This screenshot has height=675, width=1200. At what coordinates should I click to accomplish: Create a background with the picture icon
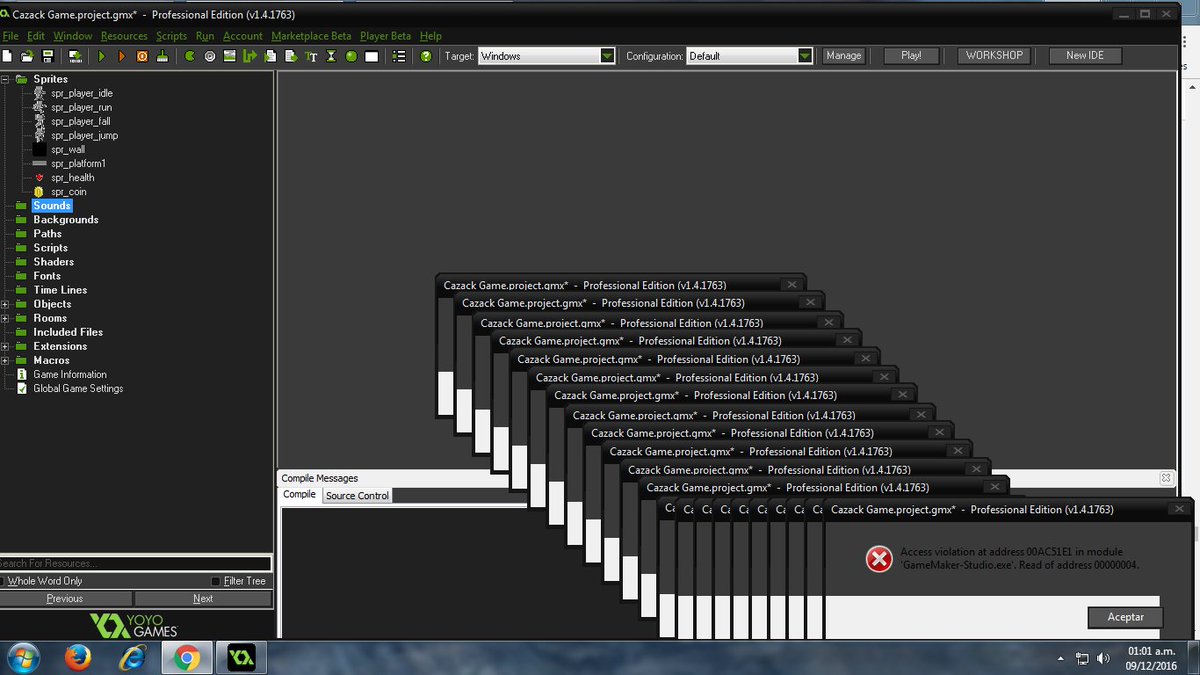click(230, 56)
